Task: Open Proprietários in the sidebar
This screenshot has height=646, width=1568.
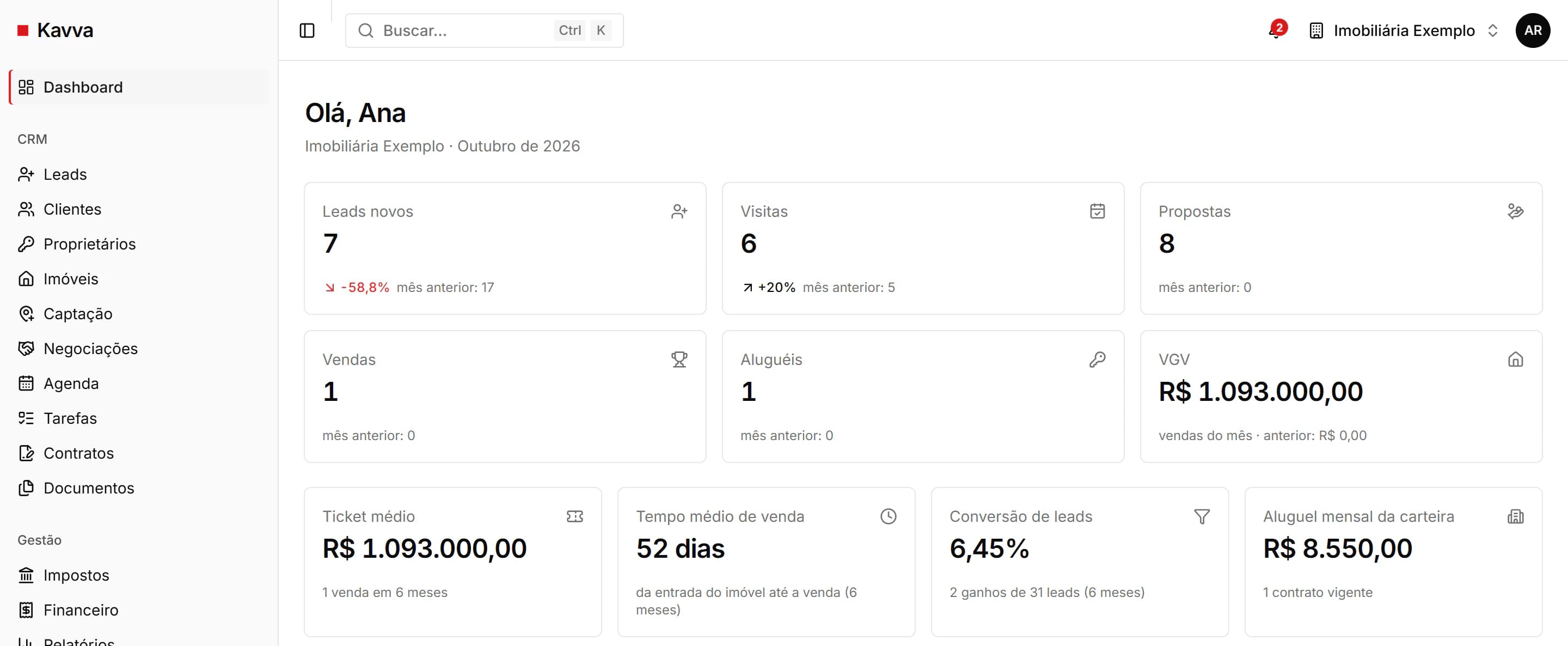Action: (139, 243)
